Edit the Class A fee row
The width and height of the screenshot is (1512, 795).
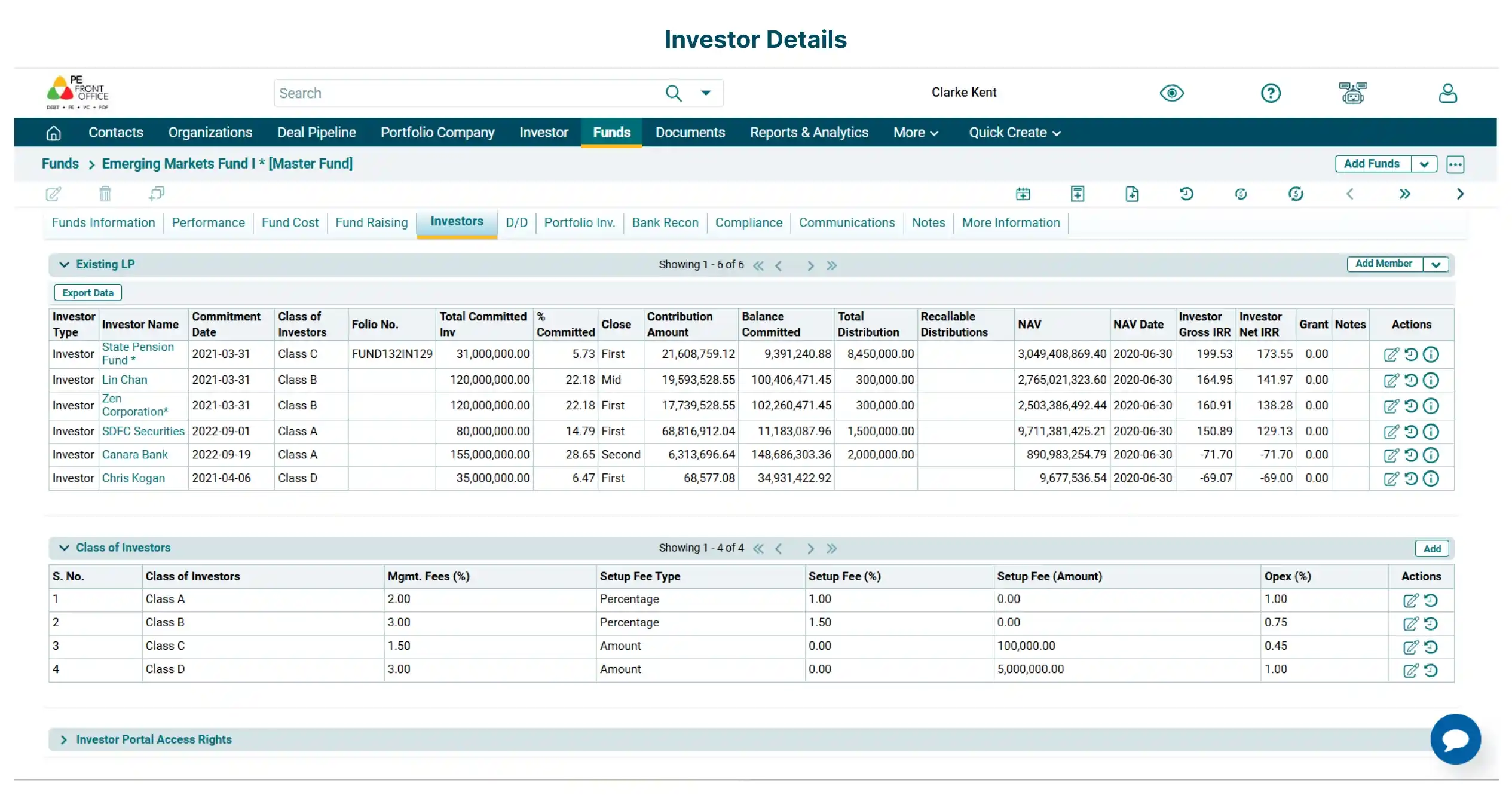click(x=1410, y=600)
